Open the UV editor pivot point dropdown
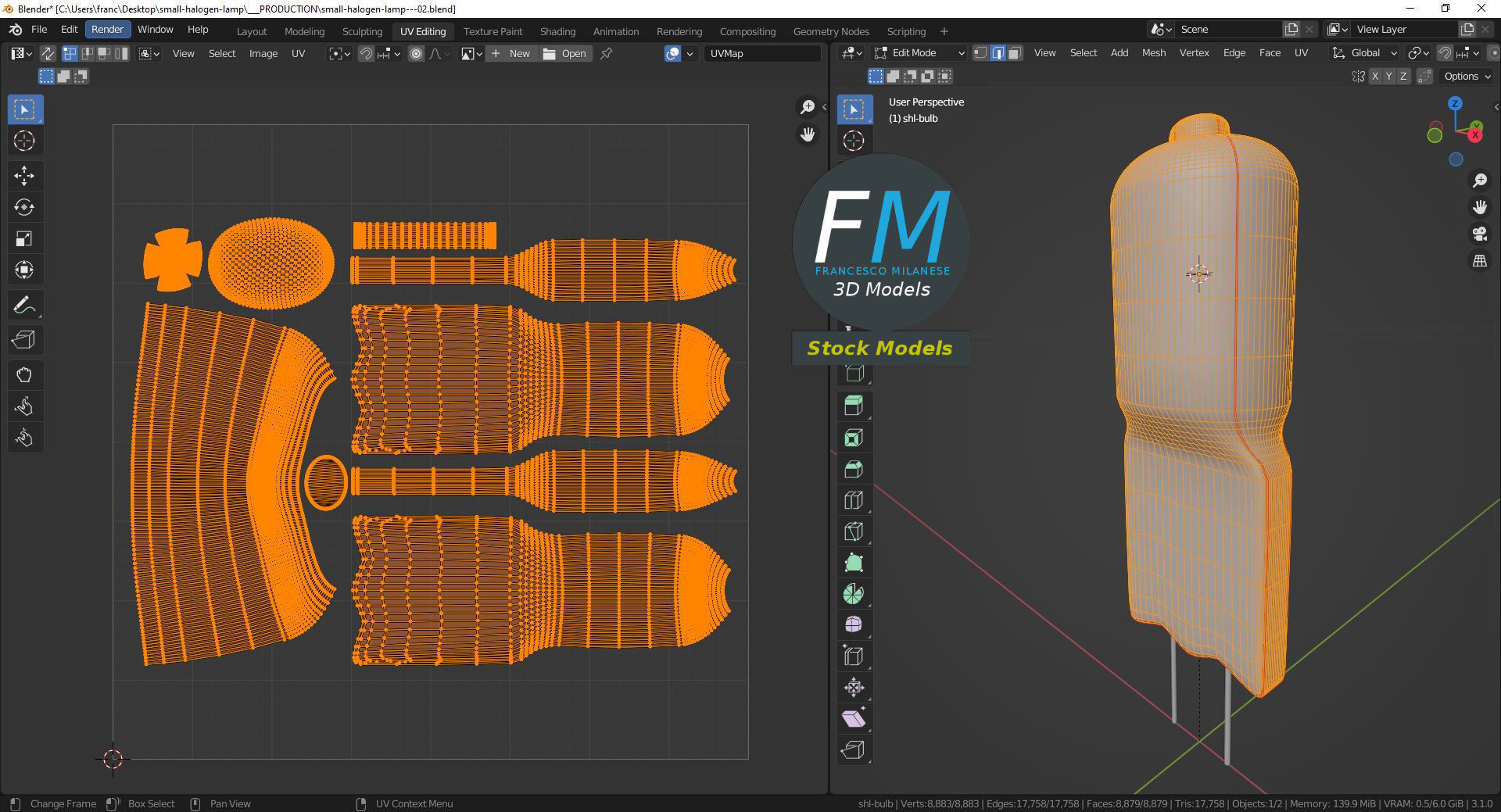1501x812 pixels. 339,53
